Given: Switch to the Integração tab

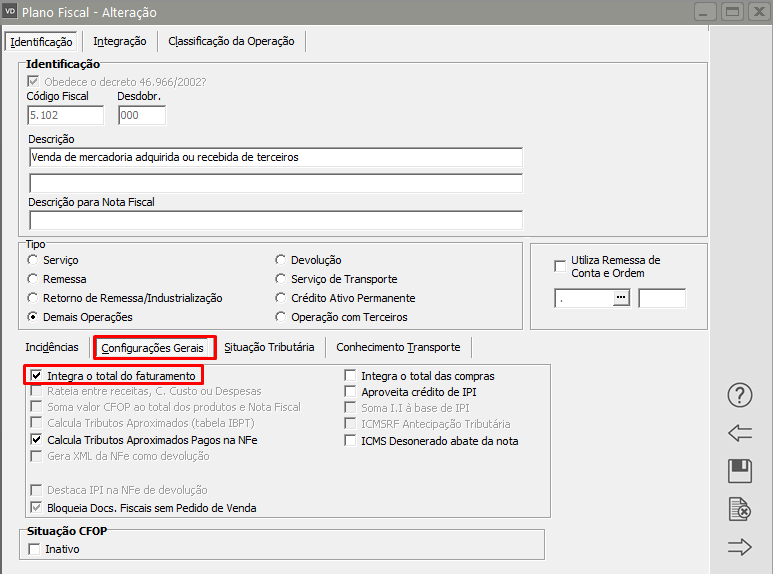Looking at the screenshot, I should coord(119,41).
